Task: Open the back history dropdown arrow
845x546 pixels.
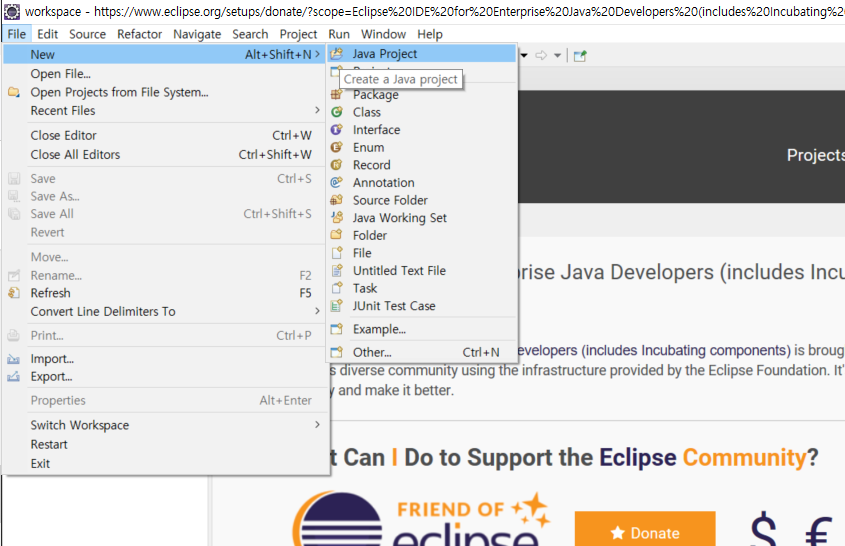Action: (x=524, y=55)
